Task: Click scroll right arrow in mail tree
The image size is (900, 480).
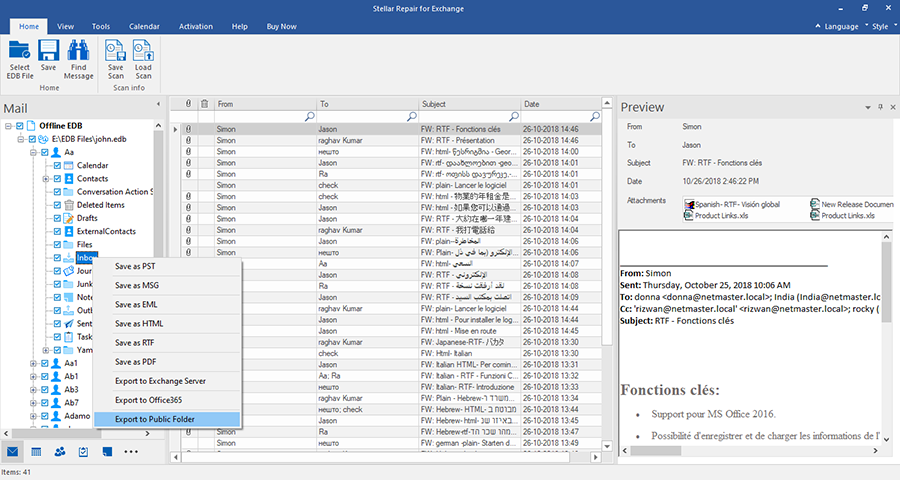Action: click(x=148, y=433)
